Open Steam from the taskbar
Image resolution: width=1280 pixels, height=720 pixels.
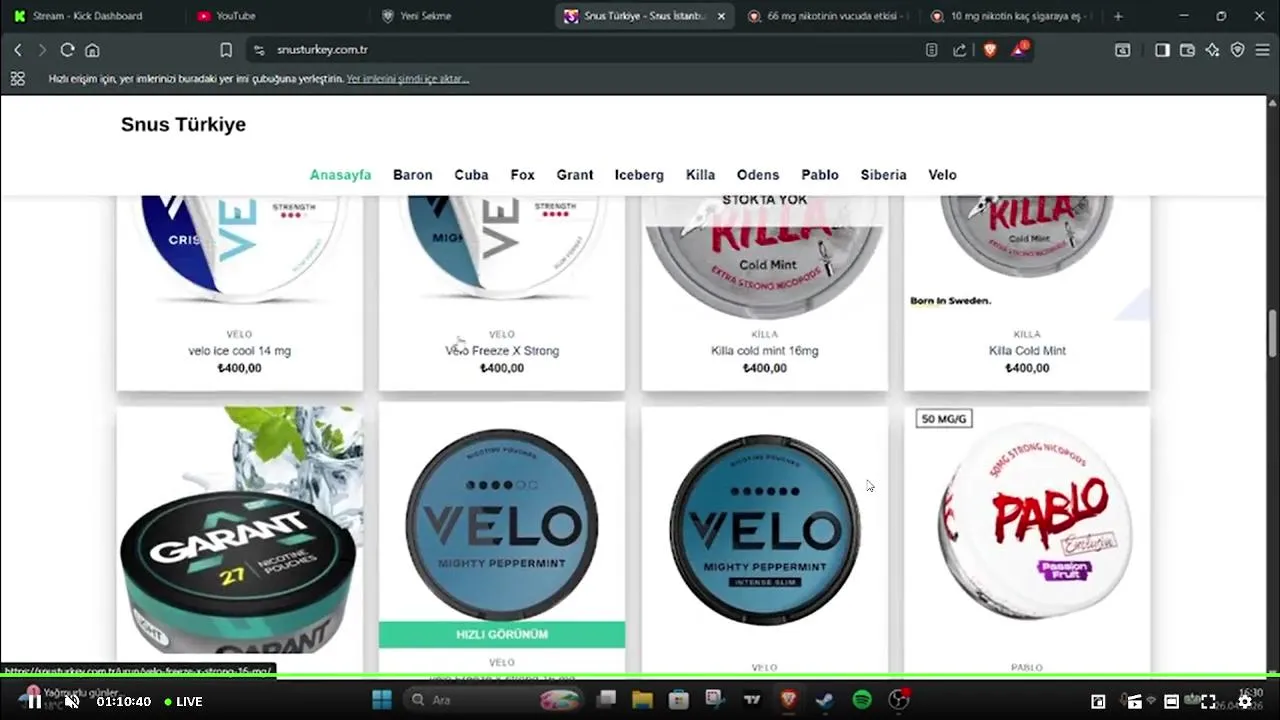(824, 700)
